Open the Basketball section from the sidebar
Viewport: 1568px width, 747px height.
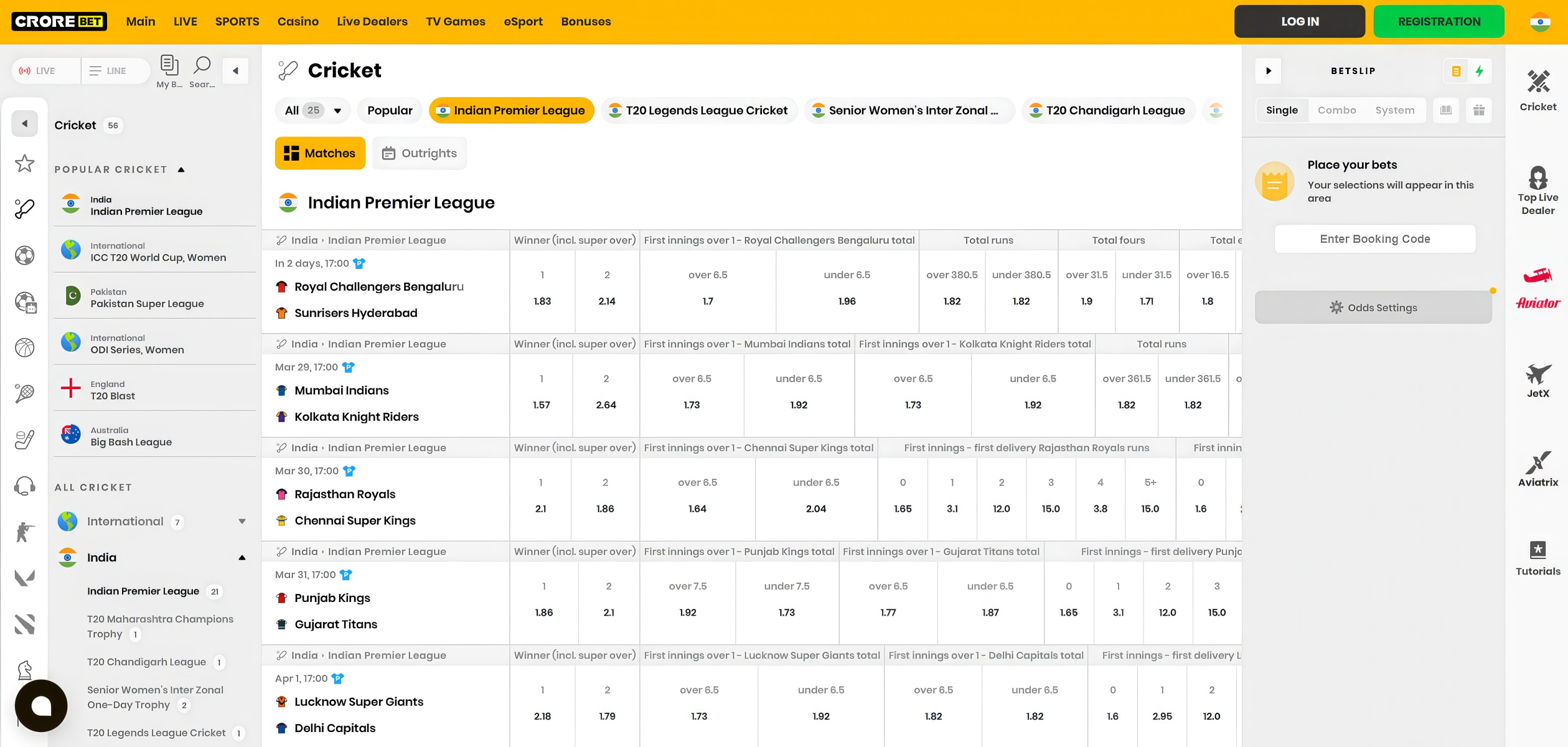[24, 347]
